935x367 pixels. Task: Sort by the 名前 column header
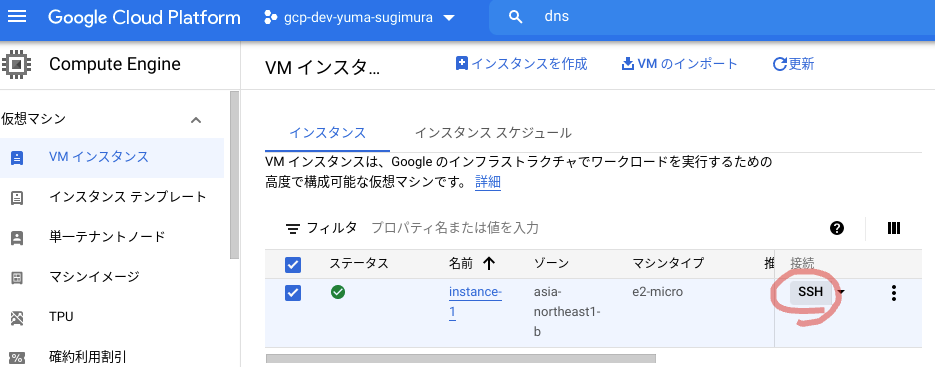(461, 263)
